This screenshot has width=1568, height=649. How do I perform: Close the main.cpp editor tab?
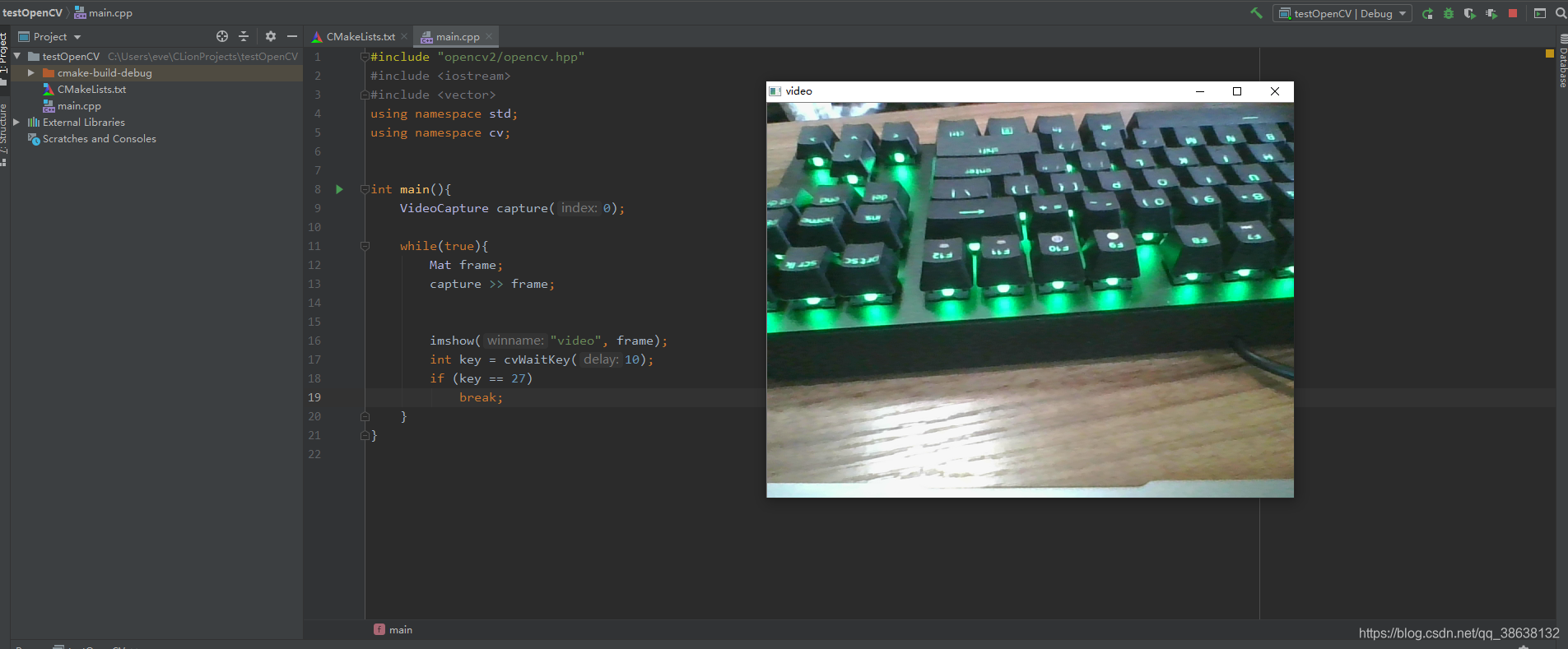click(x=489, y=36)
